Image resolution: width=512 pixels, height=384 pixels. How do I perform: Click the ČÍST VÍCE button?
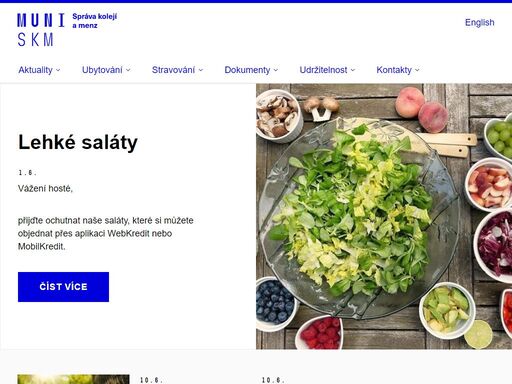click(63, 287)
